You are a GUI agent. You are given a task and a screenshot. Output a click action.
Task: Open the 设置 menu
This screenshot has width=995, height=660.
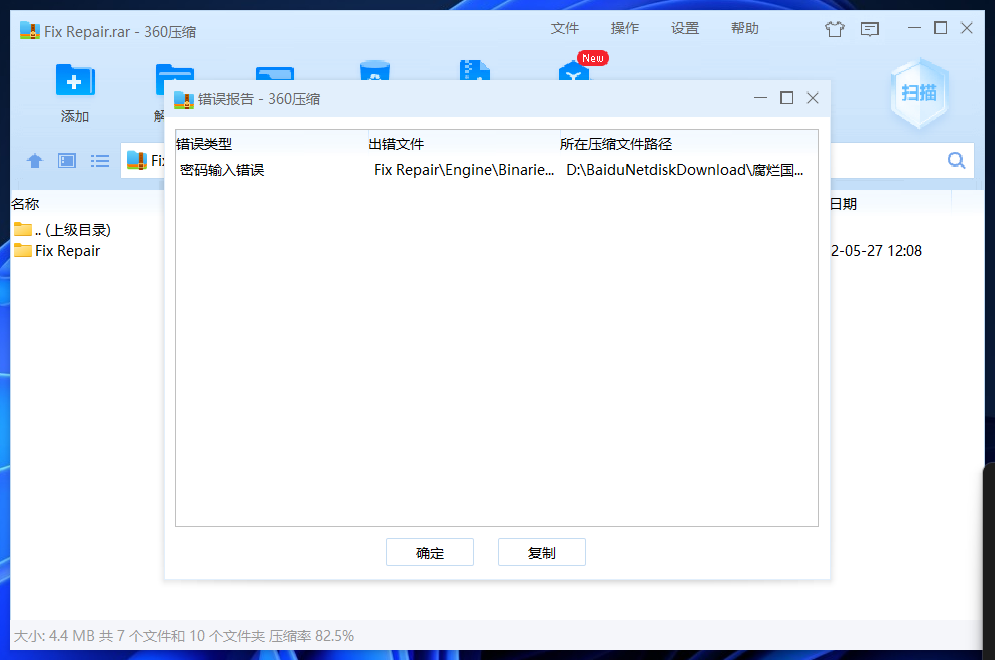click(685, 29)
